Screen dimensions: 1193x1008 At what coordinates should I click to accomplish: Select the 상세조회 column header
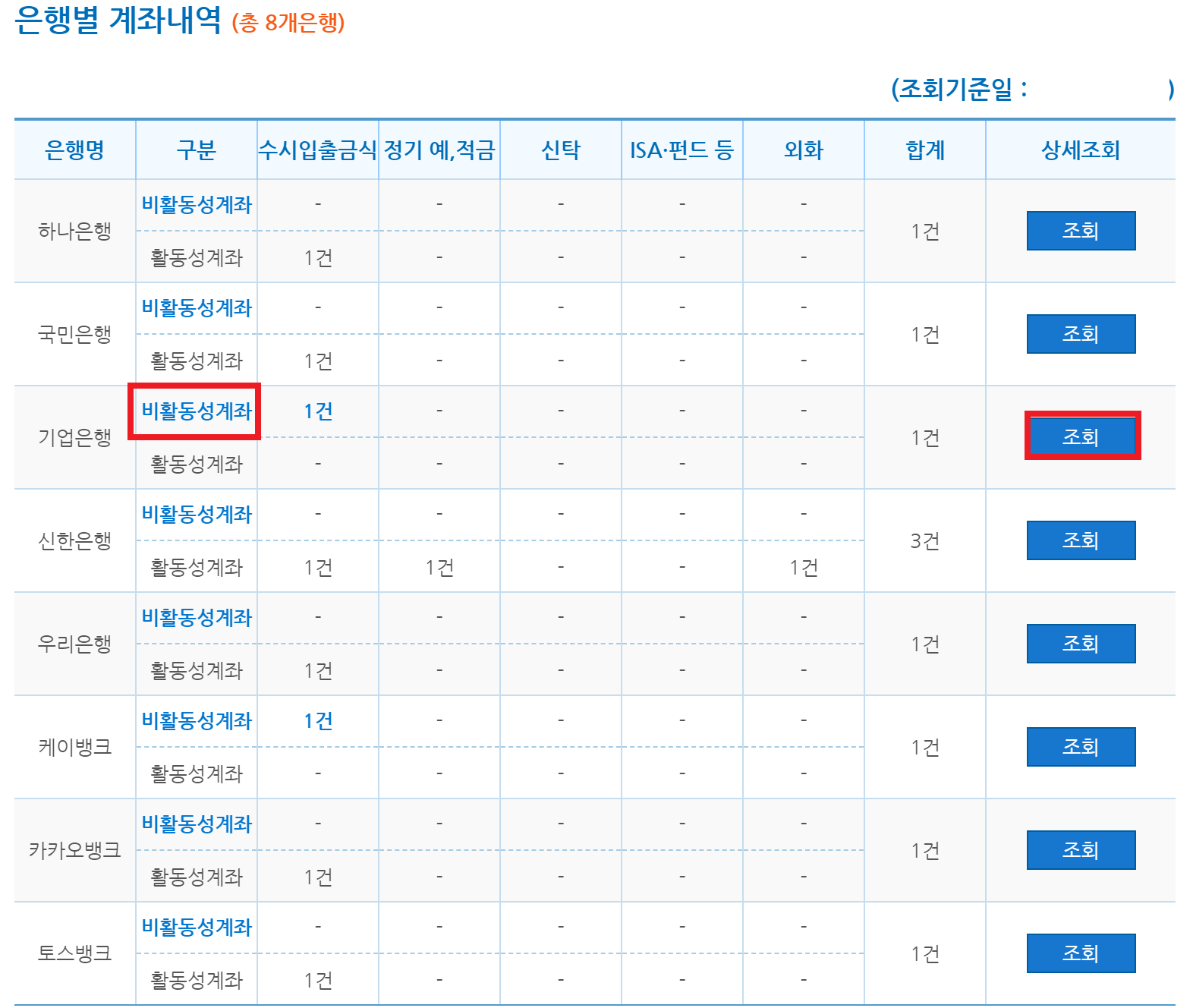(1081, 150)
